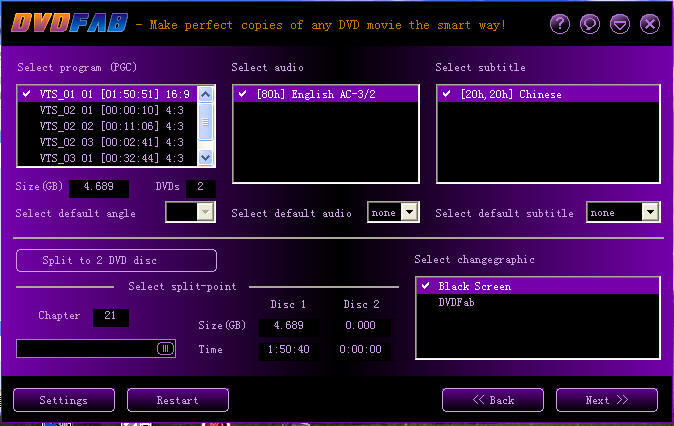Select VTS_03 01 [00:32:44] program
This screenshot has width=674, height=426.
pyautogui.click(x=107, y=158)
